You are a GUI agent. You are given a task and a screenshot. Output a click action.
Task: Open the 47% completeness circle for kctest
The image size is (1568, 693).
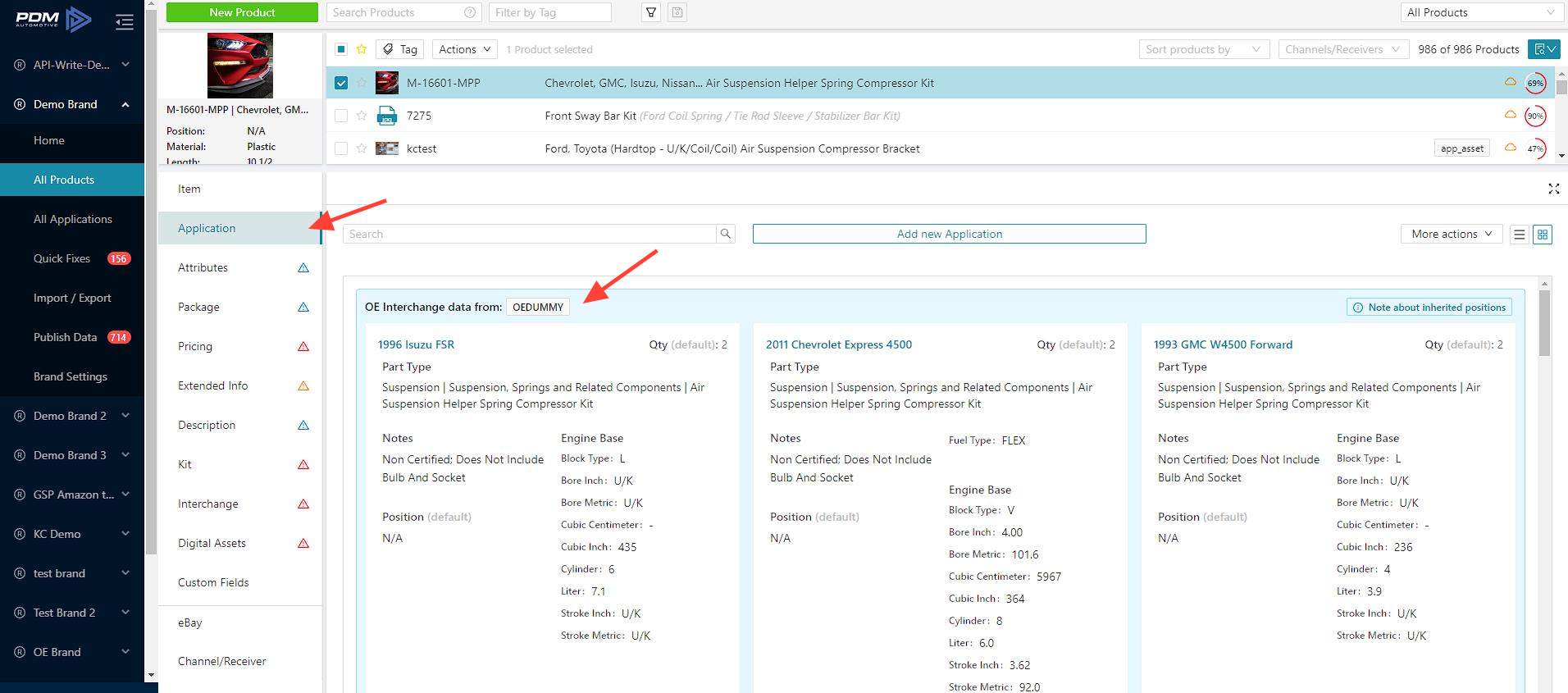pos(1535,148)
